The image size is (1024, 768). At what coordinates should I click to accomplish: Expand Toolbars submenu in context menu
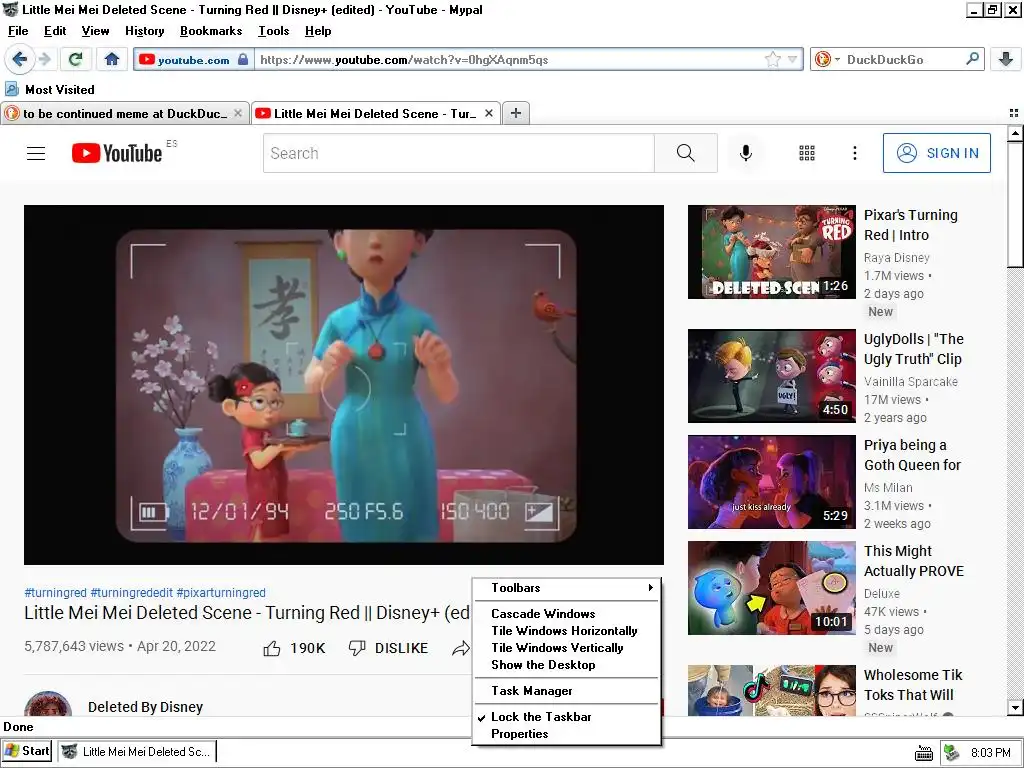566,588
